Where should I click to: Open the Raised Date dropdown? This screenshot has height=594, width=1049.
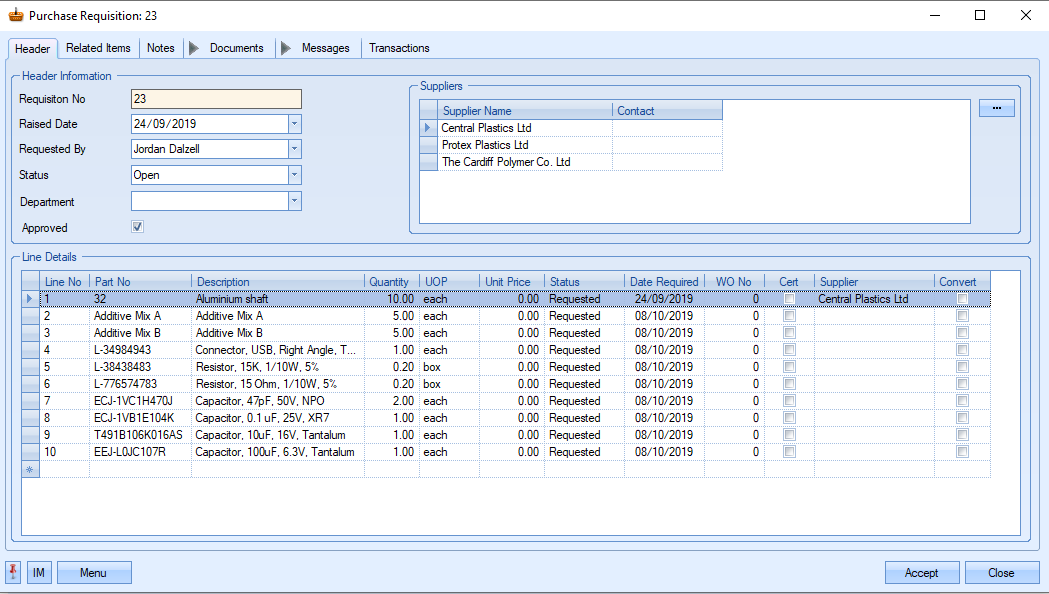coord(294,124)
